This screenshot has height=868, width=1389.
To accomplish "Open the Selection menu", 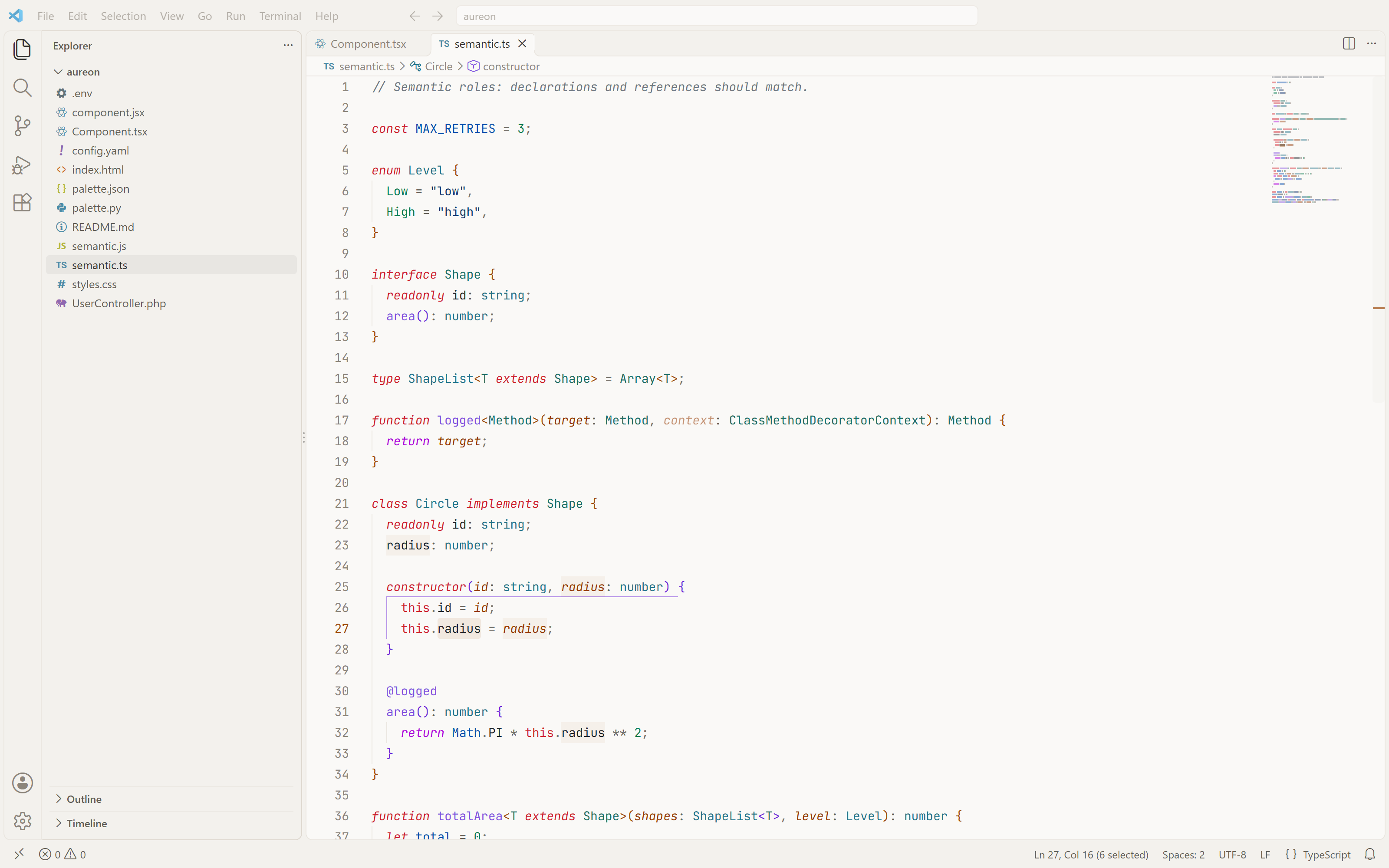I will click(x=123, y=16).
